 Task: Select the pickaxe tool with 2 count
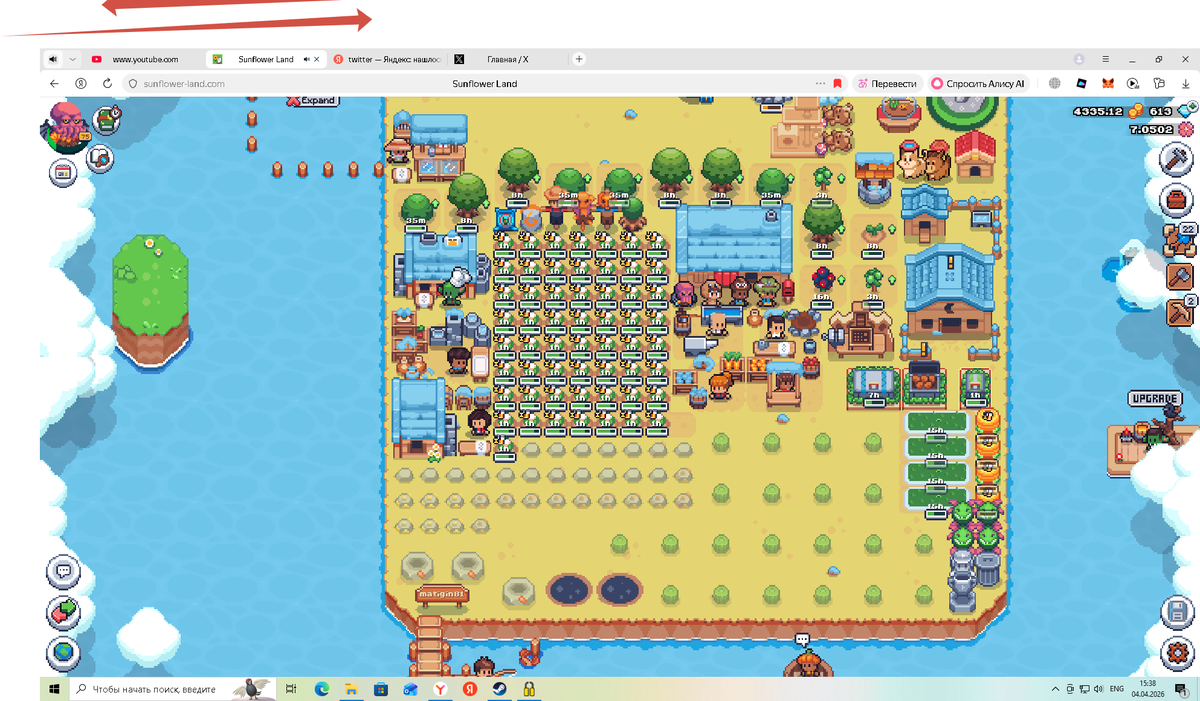[x=1179, y=311]
